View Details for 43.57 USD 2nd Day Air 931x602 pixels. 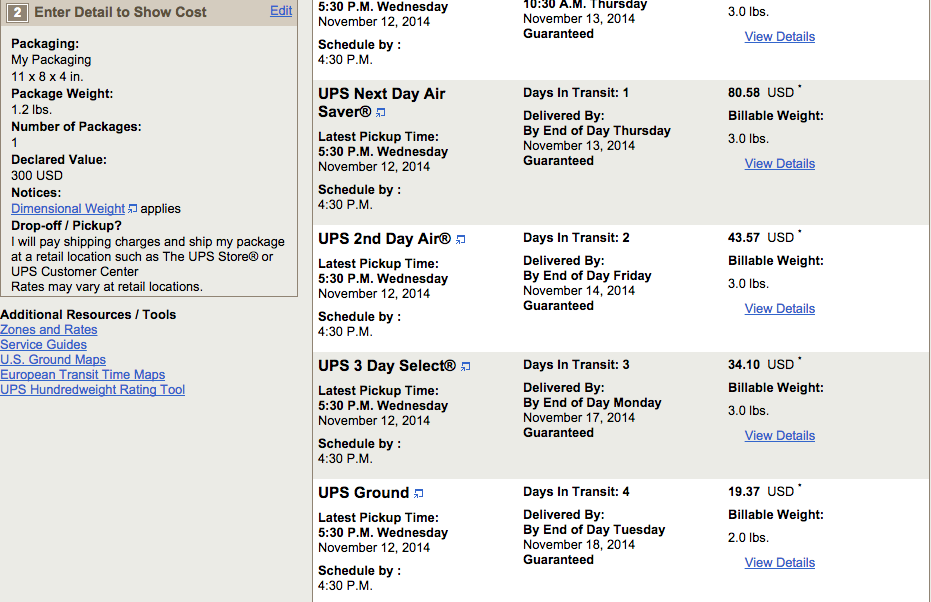coord(780,309)
